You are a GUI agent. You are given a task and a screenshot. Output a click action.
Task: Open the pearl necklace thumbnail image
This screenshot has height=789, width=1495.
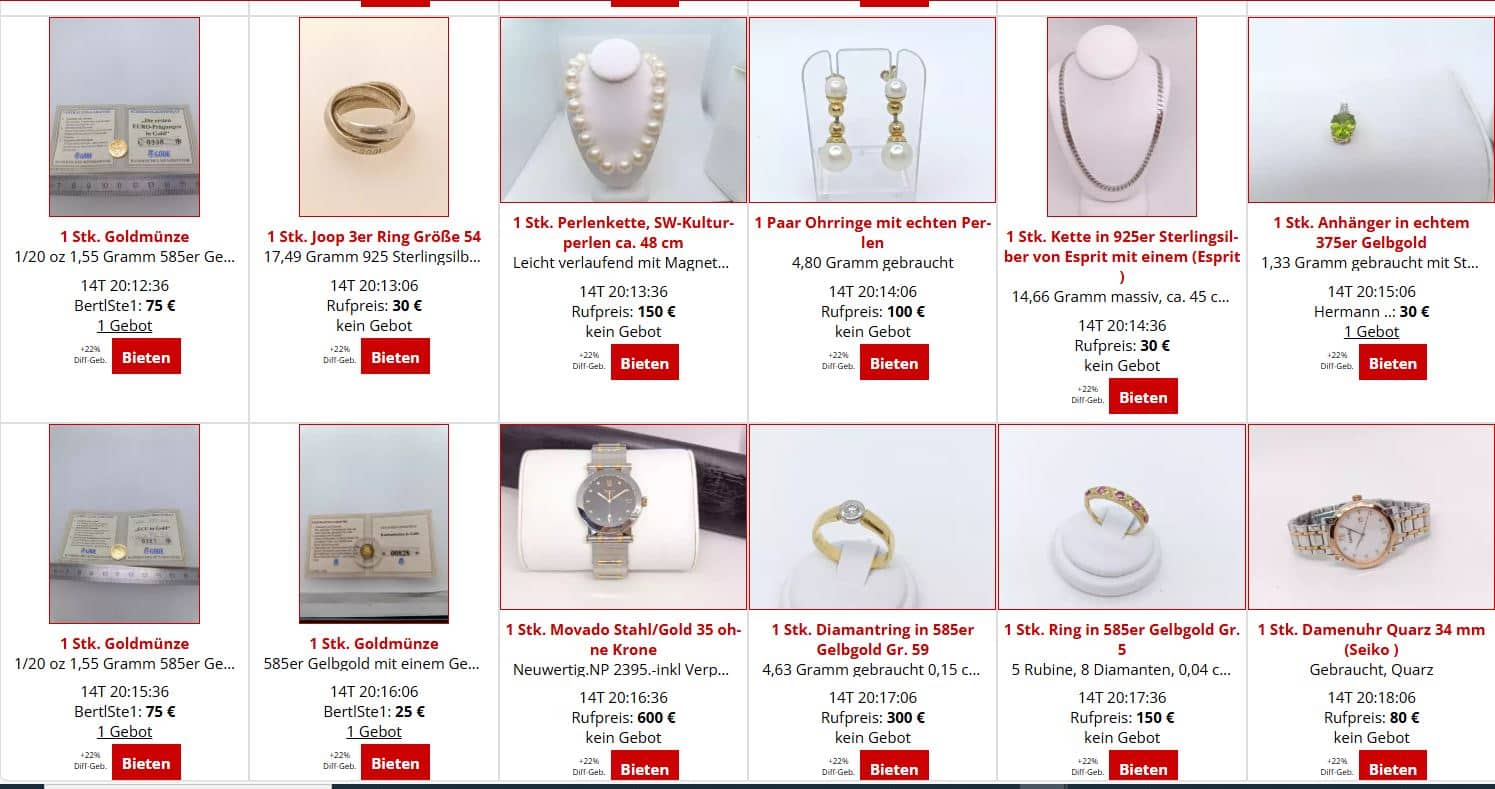(623, 110)
